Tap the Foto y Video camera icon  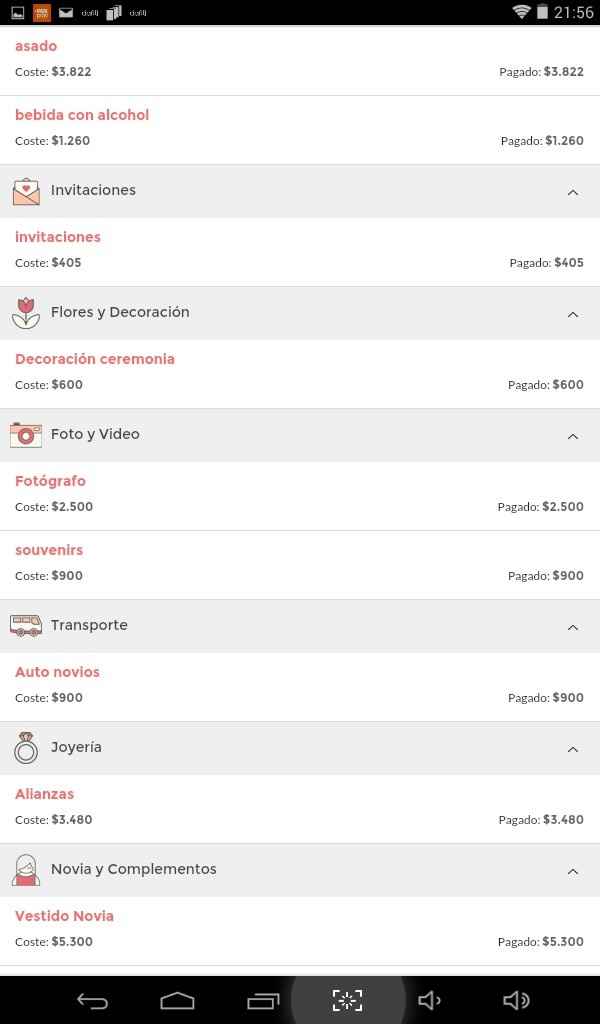pos(26,434)
